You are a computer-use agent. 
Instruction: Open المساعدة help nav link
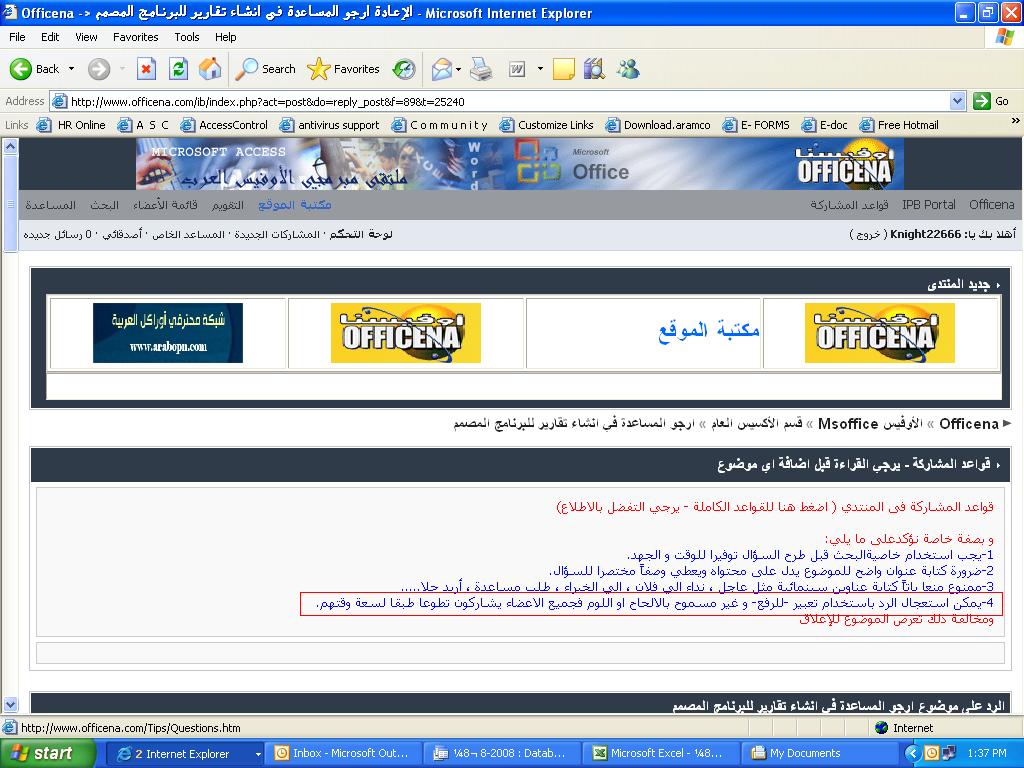coord(50,205)
